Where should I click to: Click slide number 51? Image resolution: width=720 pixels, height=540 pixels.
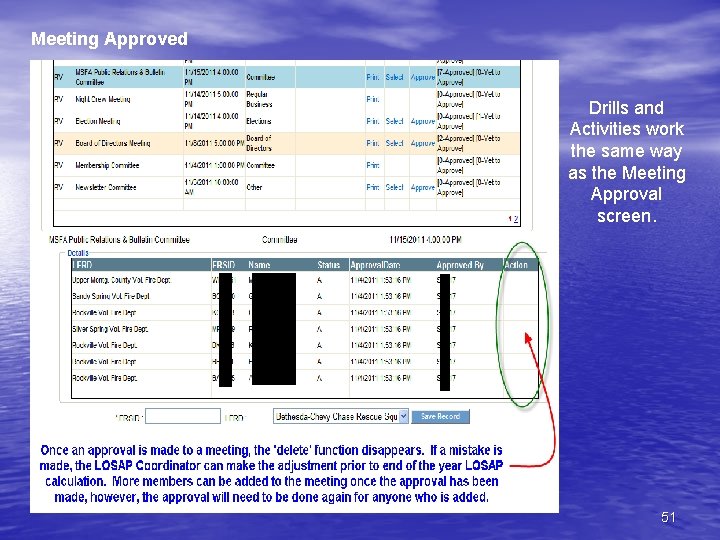pos(668,518)
